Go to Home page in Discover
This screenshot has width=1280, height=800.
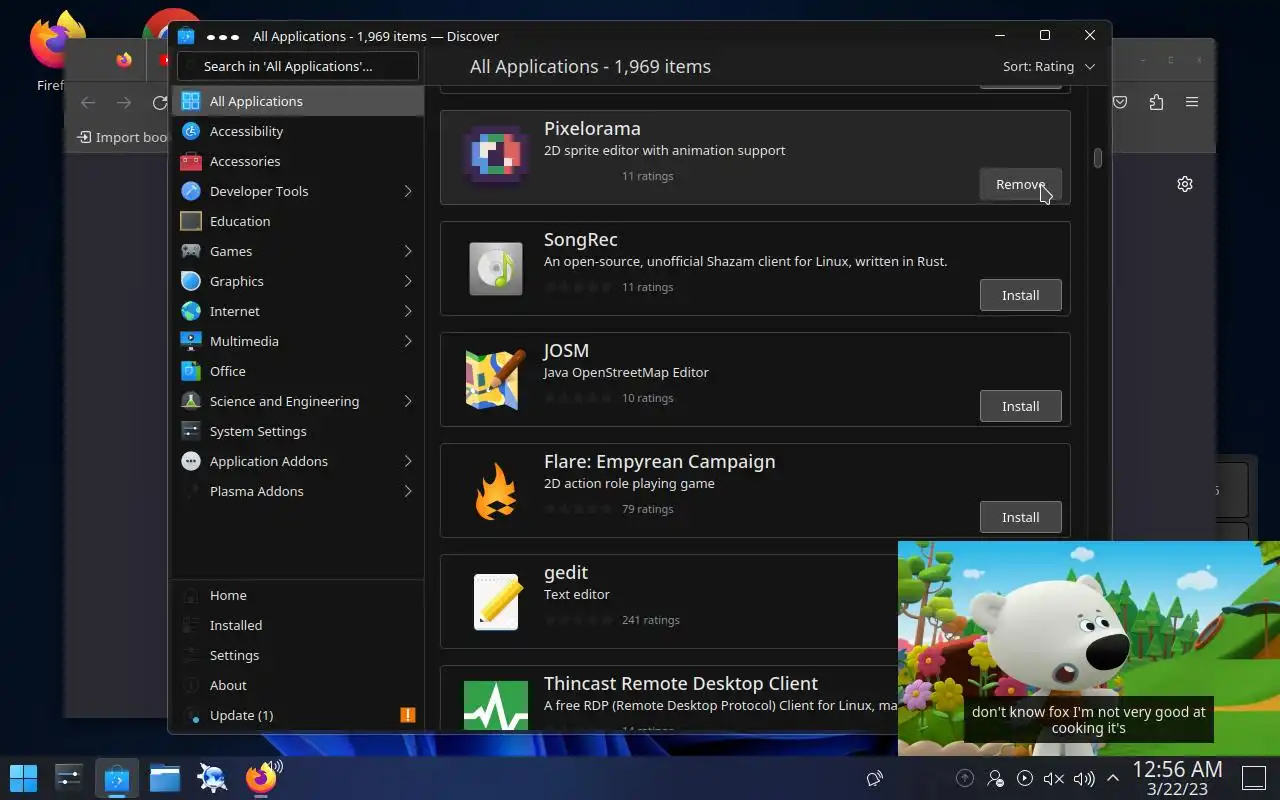[298, 595]
